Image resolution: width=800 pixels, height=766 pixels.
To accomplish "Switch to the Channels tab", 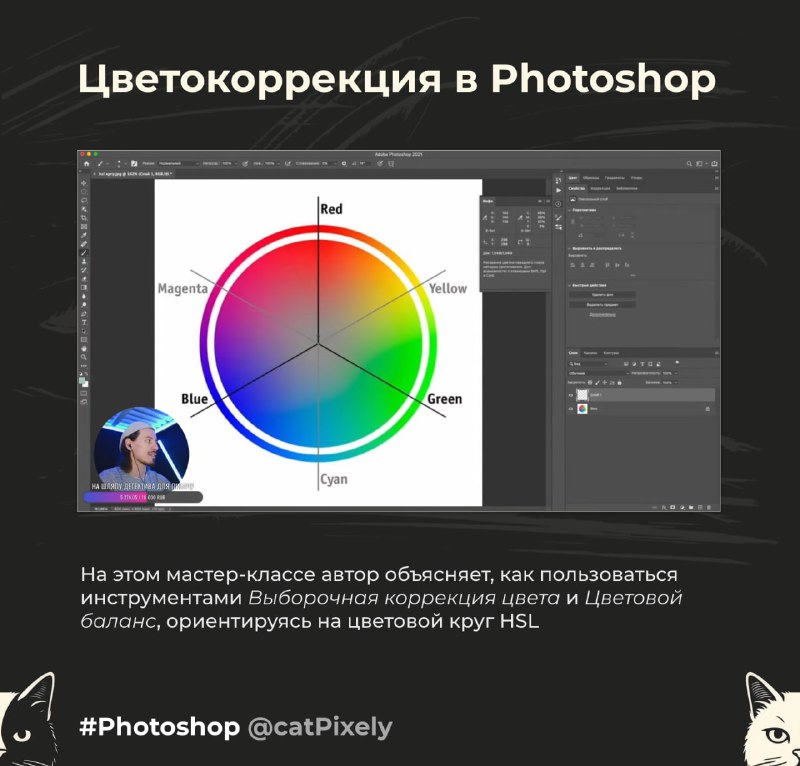I will 590,353.
